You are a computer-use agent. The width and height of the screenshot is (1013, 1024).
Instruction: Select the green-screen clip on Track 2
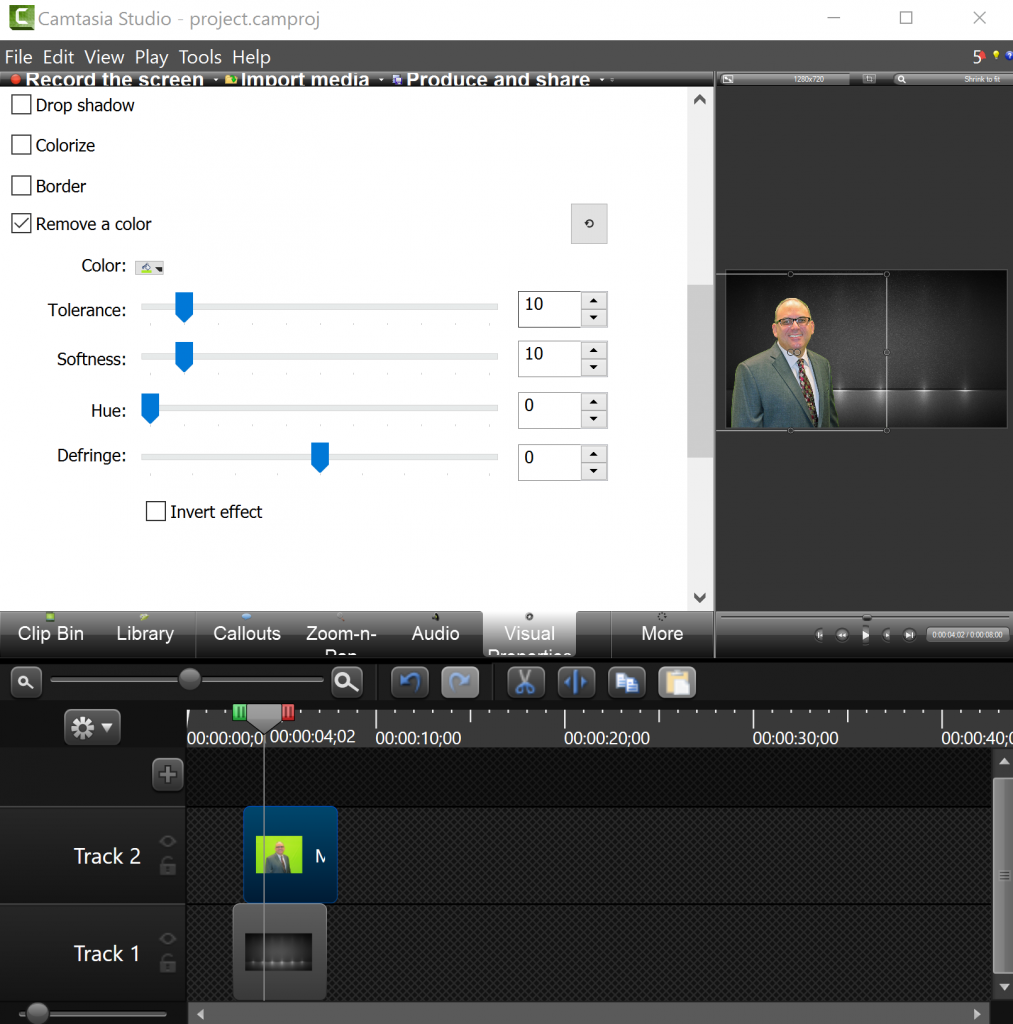point(291,855)
